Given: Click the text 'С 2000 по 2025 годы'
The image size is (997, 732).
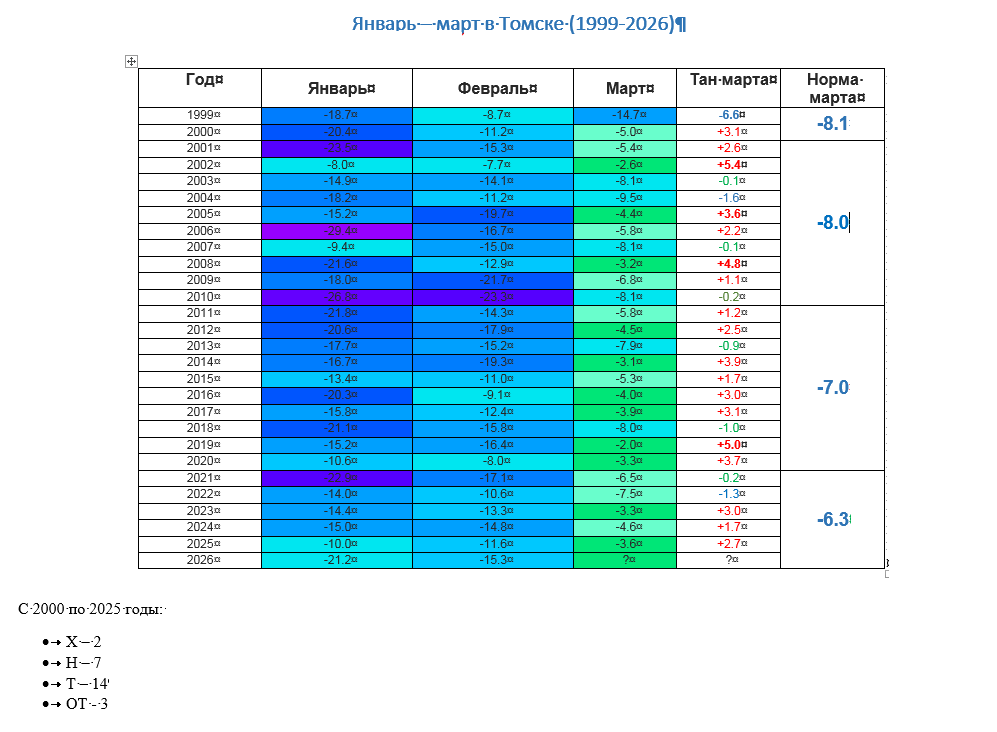Looking at the screenshot, I should [x=91, y=609].
